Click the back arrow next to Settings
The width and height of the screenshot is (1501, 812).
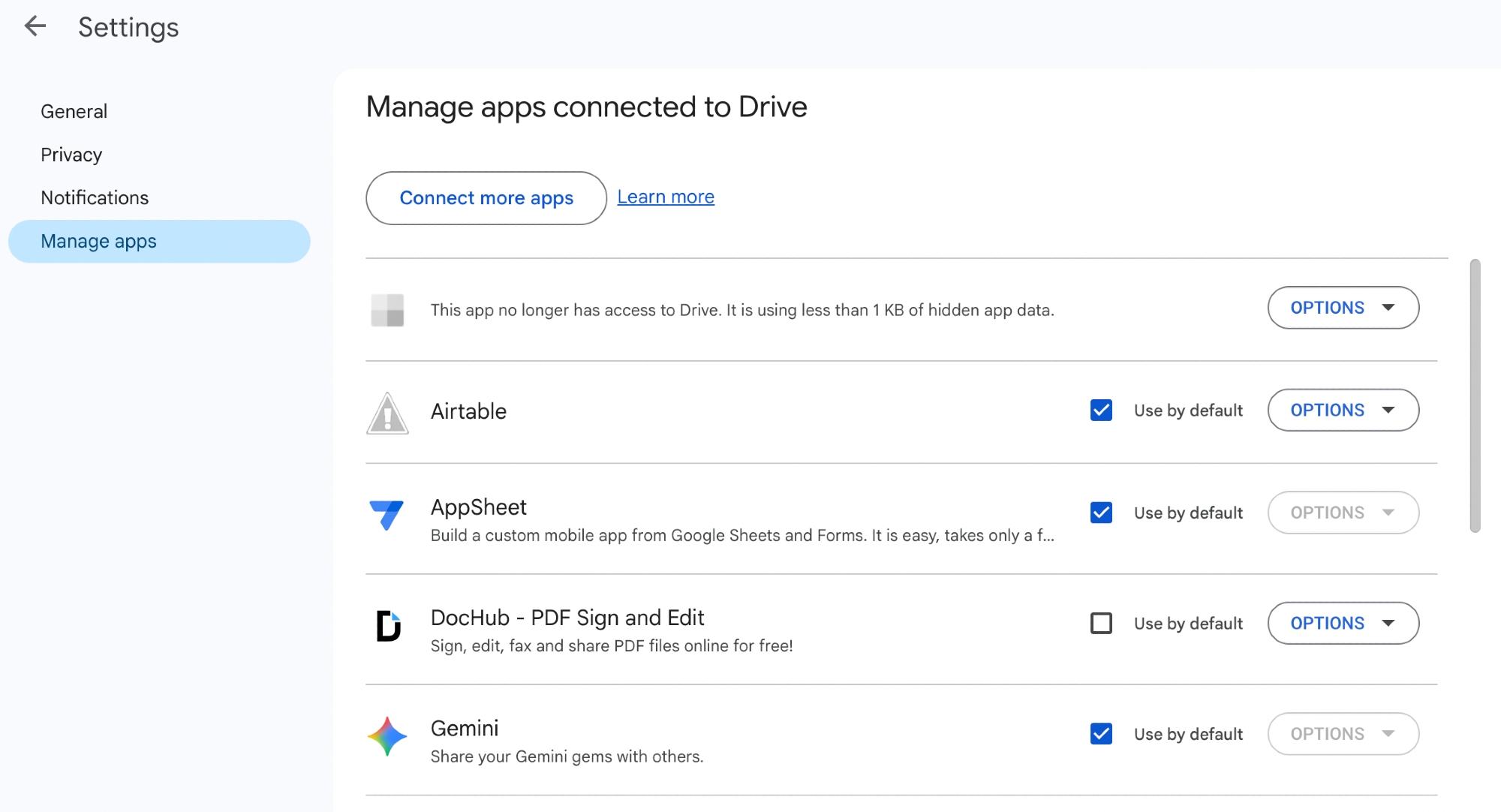(35, 27)
